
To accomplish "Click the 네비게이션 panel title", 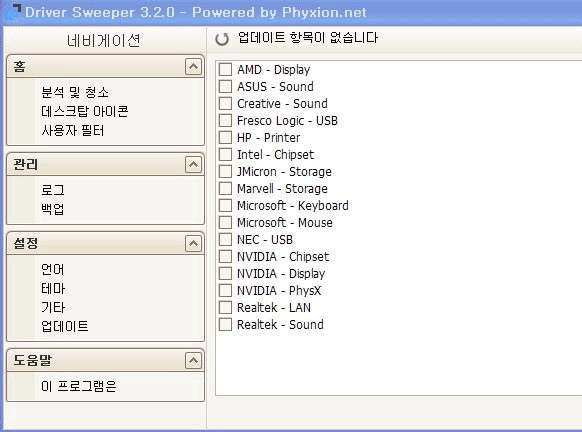I will click(x=104, y=40).
